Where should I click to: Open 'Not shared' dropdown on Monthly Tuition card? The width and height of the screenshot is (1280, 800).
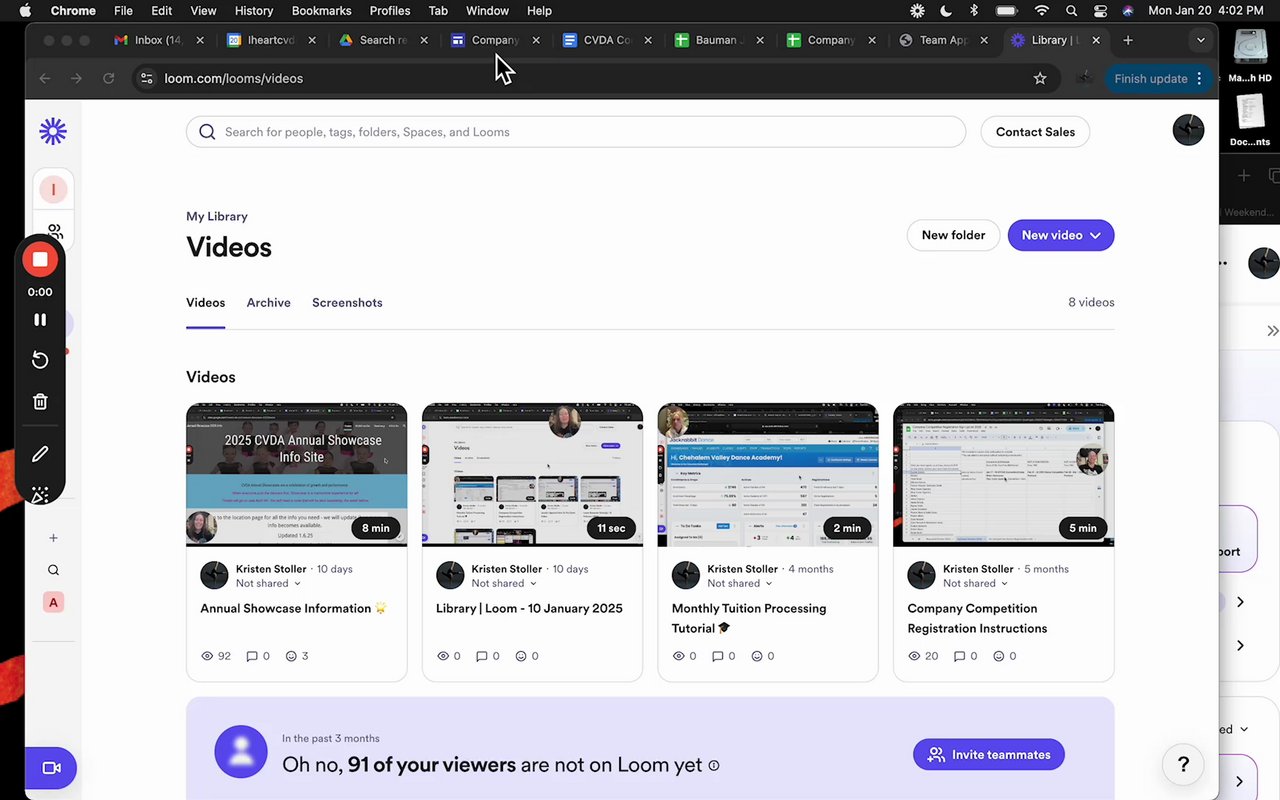(740, 583)
